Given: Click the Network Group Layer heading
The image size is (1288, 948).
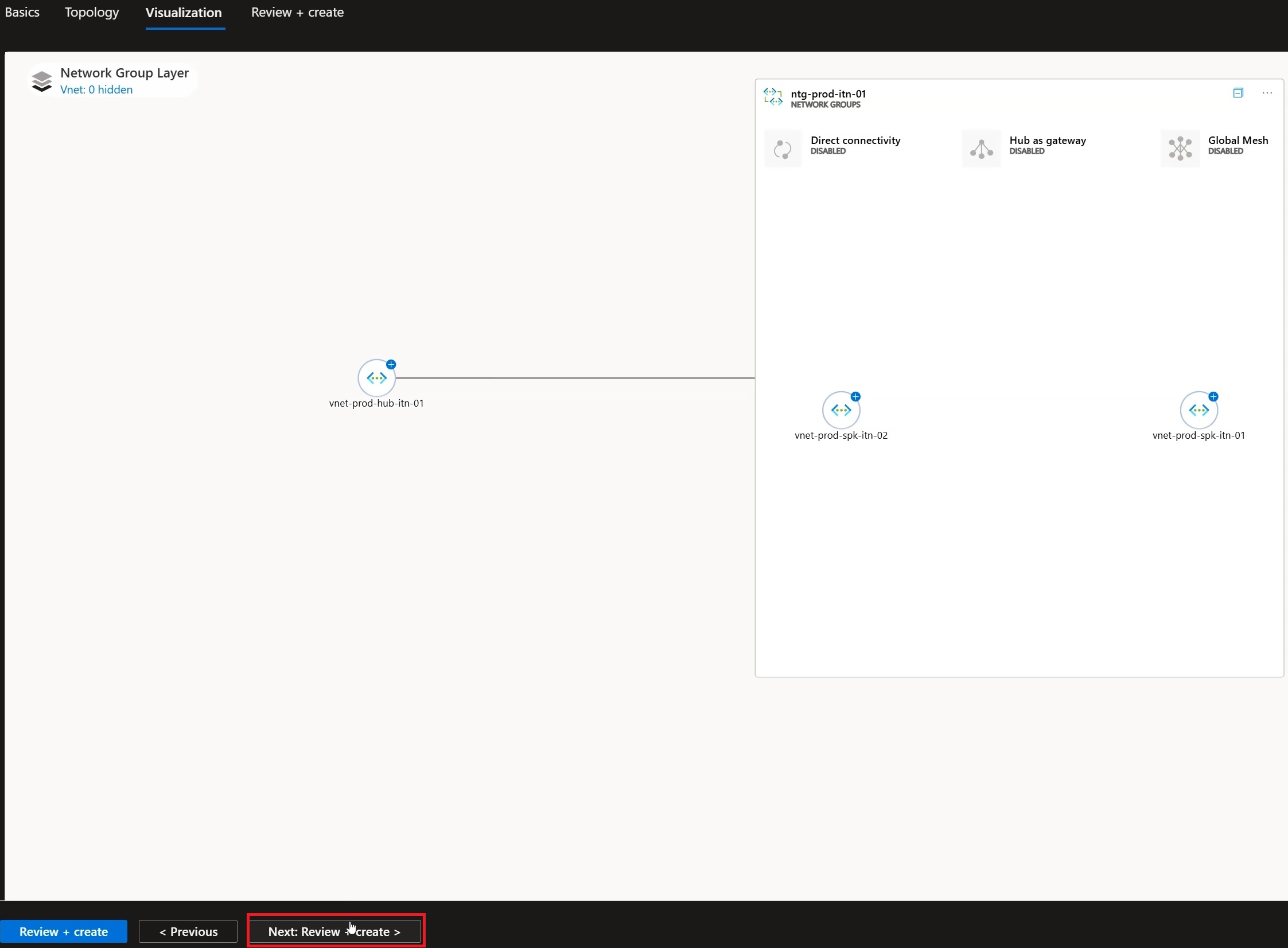Looking at the screenshot, I should [124, 73].
